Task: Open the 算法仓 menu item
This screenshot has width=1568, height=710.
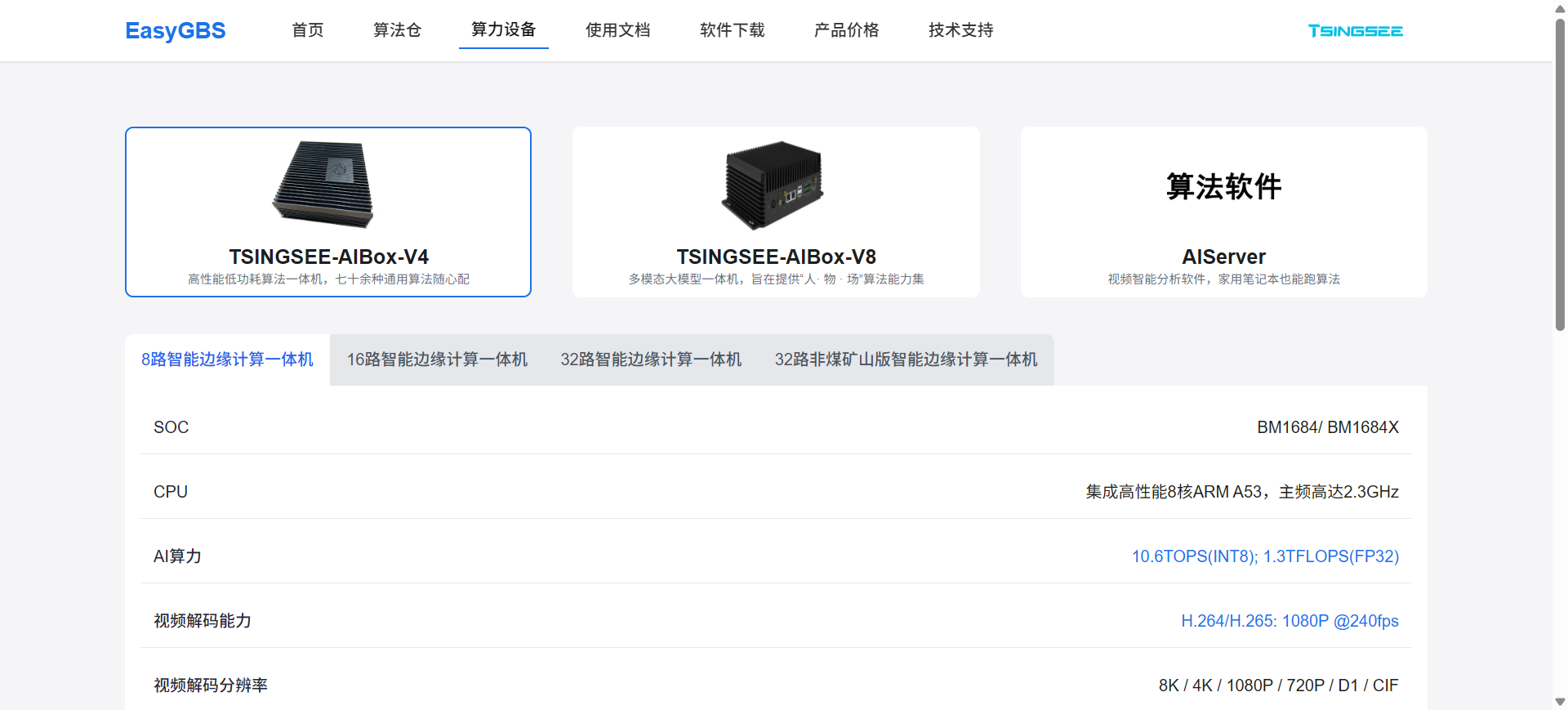Action: point(398,30)
